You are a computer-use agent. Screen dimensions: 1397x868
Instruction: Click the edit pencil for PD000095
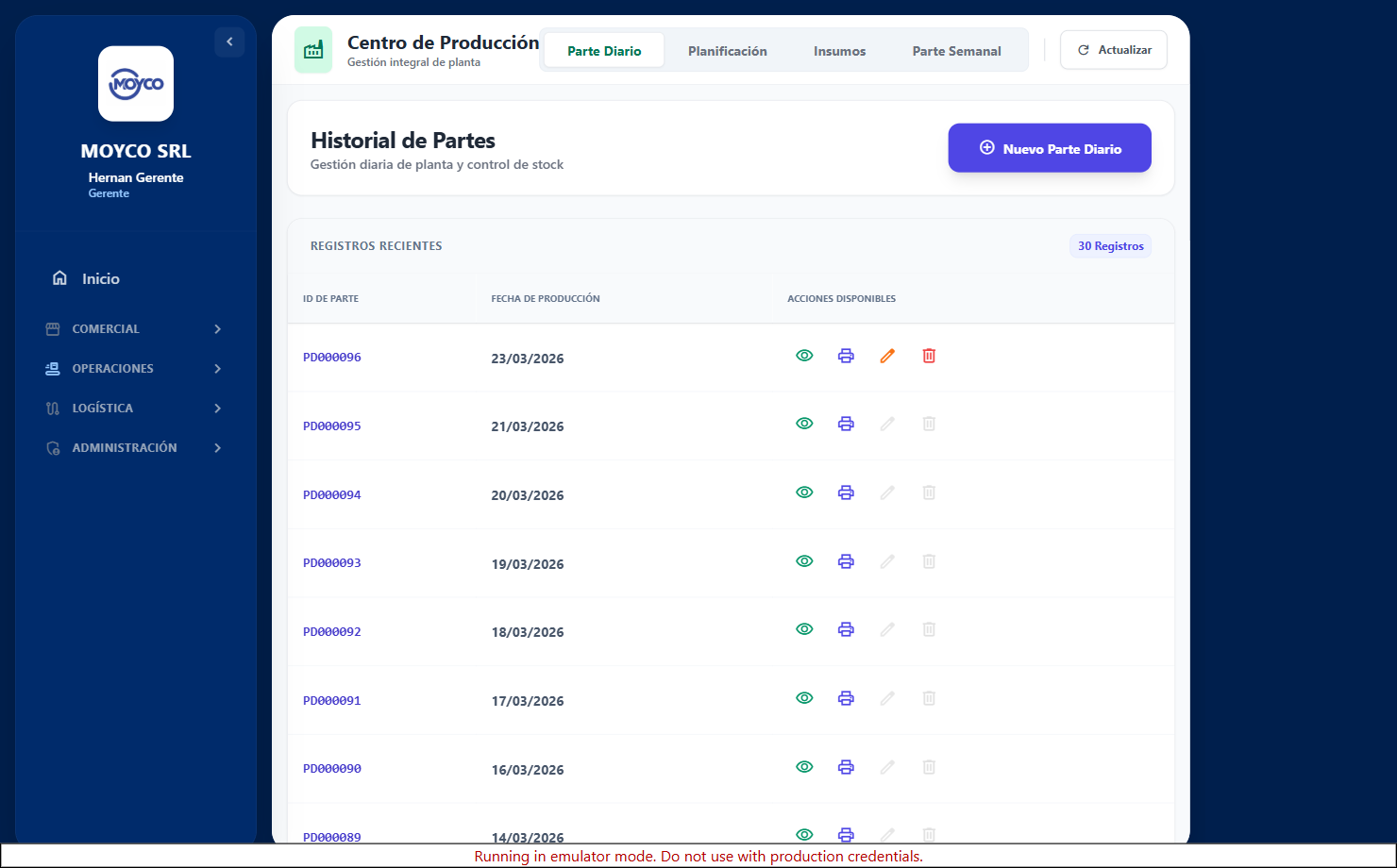pos(887,424)
